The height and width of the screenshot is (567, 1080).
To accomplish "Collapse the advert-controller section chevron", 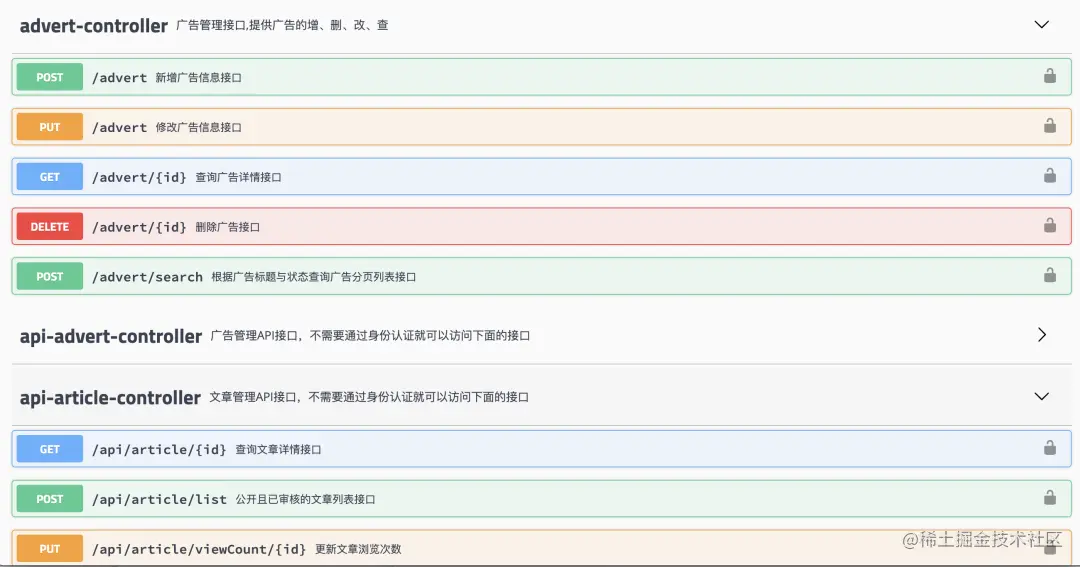I will (1041, 25).
